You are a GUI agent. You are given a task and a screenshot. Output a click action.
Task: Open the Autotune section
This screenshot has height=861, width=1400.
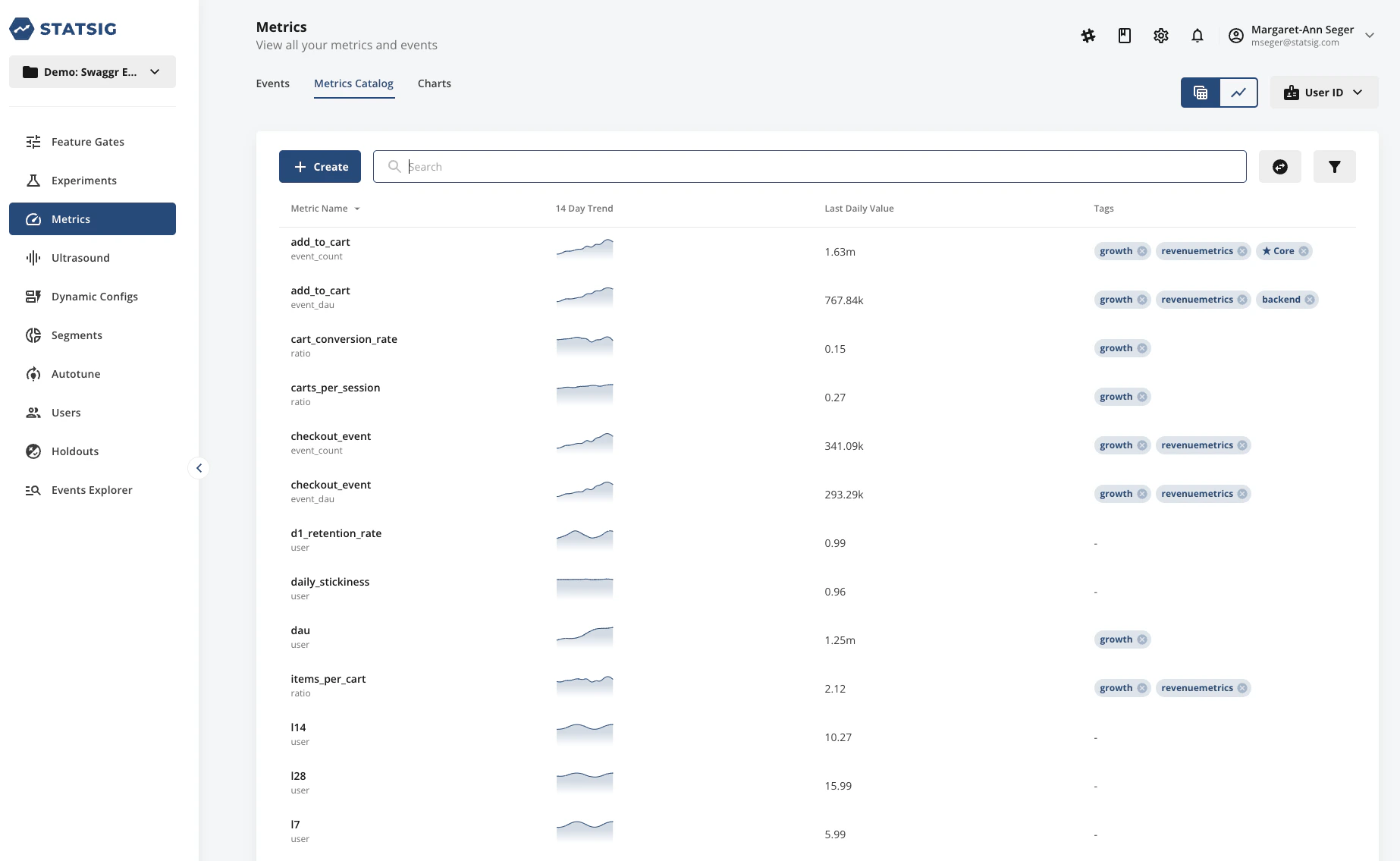pos(75,374)
